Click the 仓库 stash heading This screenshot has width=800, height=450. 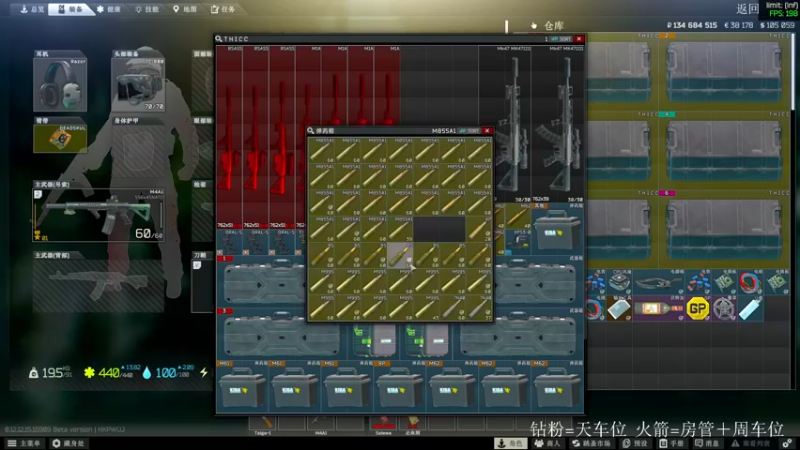click(554, 26)
